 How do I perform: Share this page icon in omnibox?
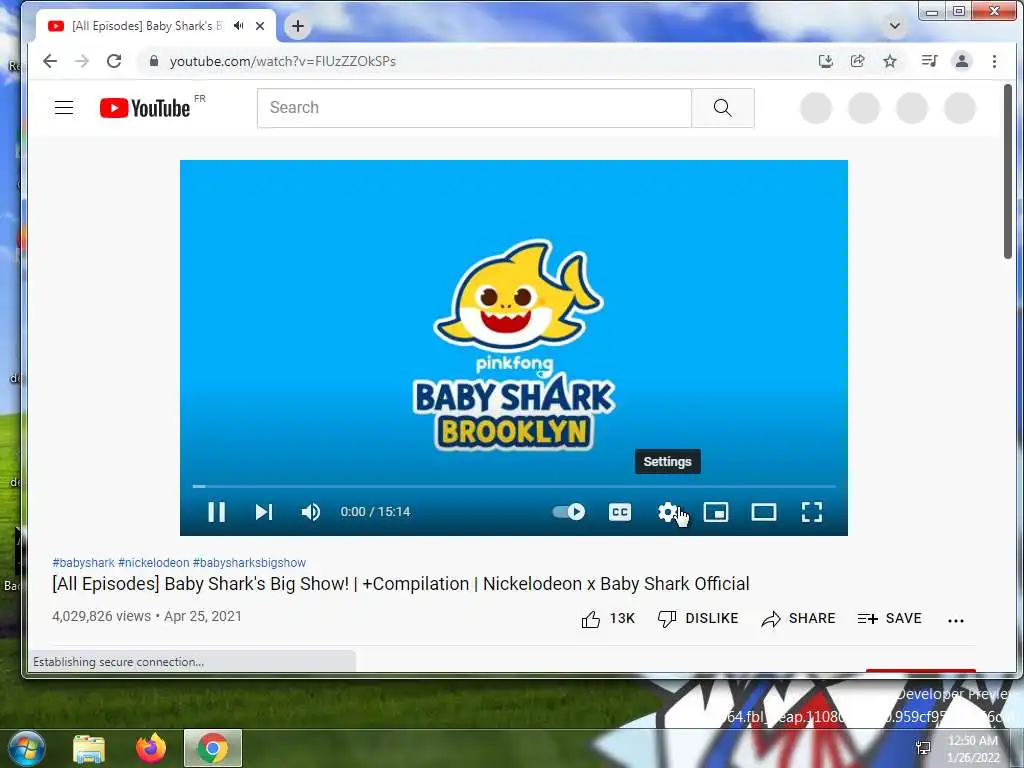(857, 61)
